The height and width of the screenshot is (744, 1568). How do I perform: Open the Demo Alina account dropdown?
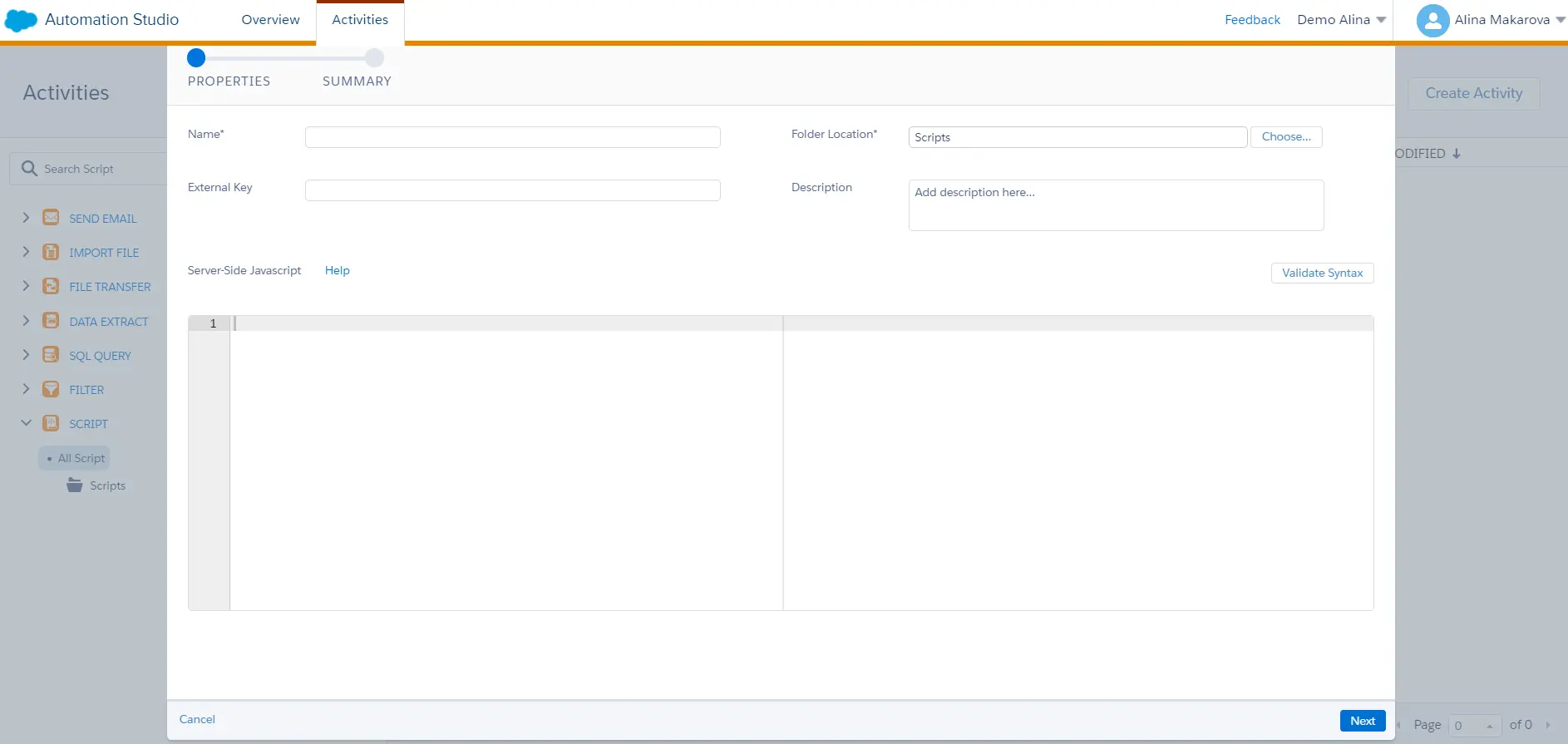(1341, 20)
